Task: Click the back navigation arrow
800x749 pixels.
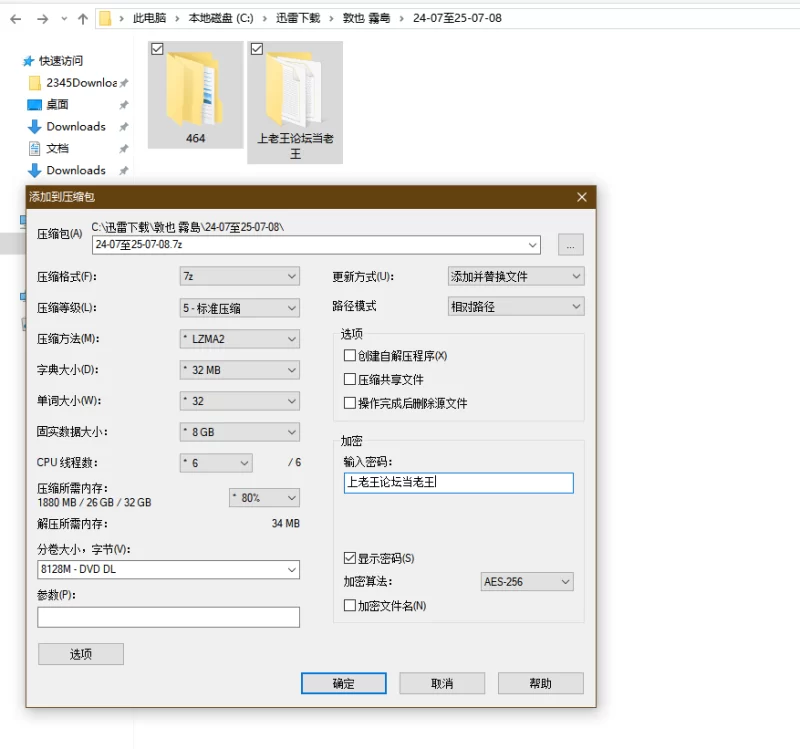Action: [15, 18]
